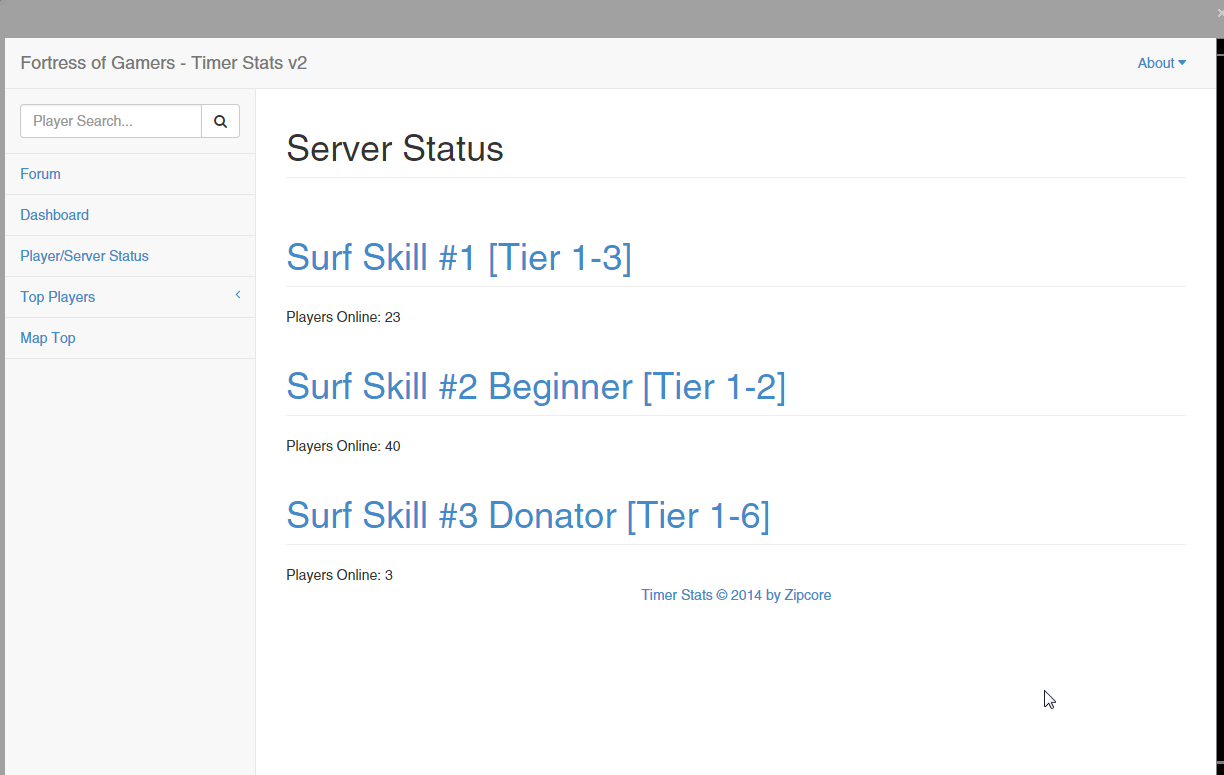Open the About dropdown menu

pos(1156,63)
